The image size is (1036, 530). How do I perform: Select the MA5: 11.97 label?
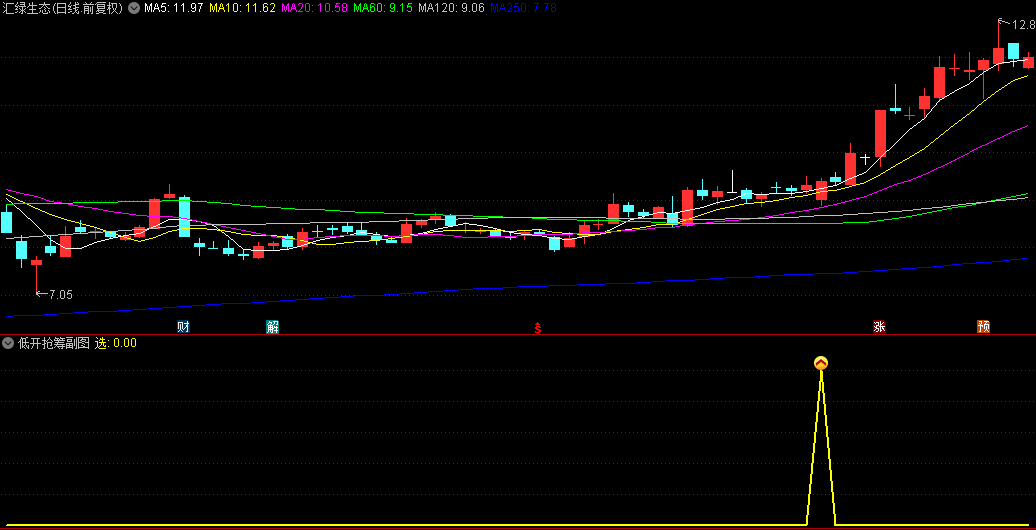[x=173, y=9]
